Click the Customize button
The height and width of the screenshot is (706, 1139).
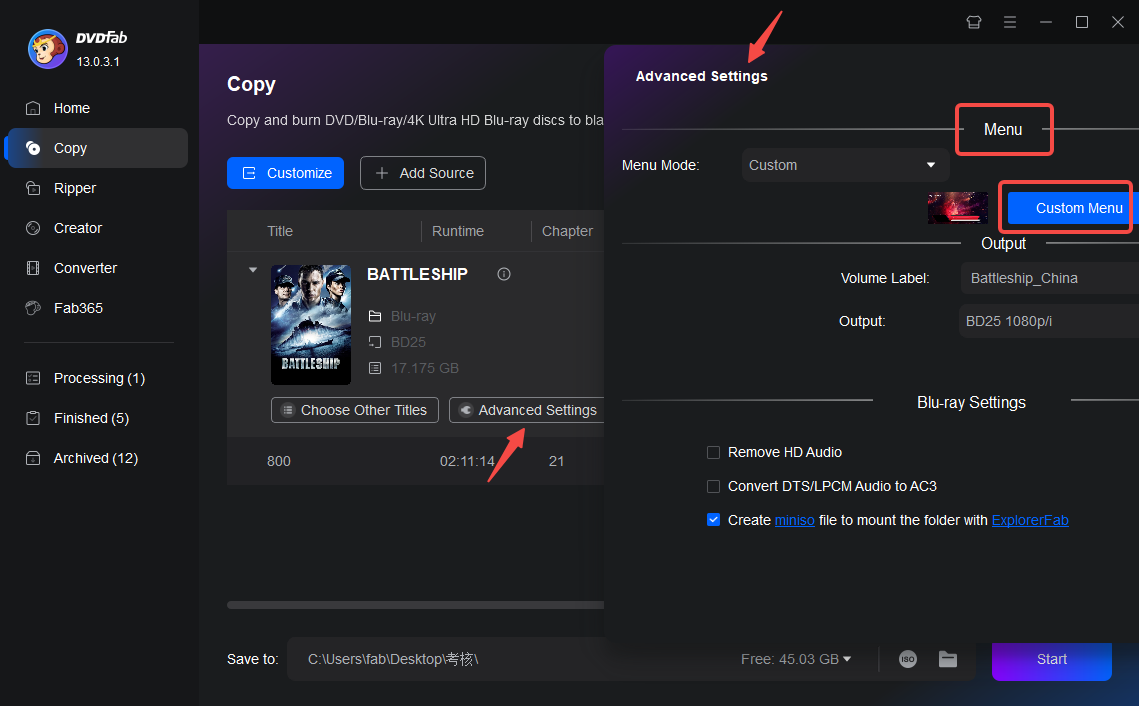tap(285, 173)
